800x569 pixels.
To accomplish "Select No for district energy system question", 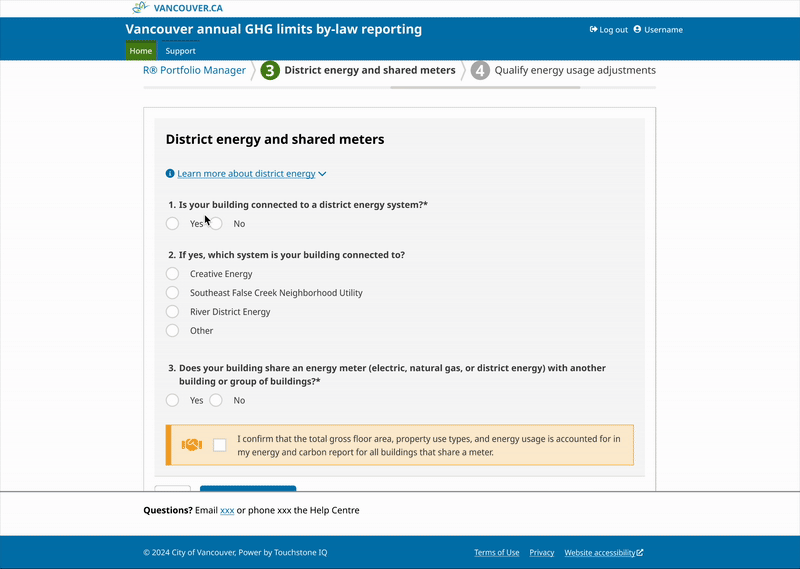I will coord(216,224).
